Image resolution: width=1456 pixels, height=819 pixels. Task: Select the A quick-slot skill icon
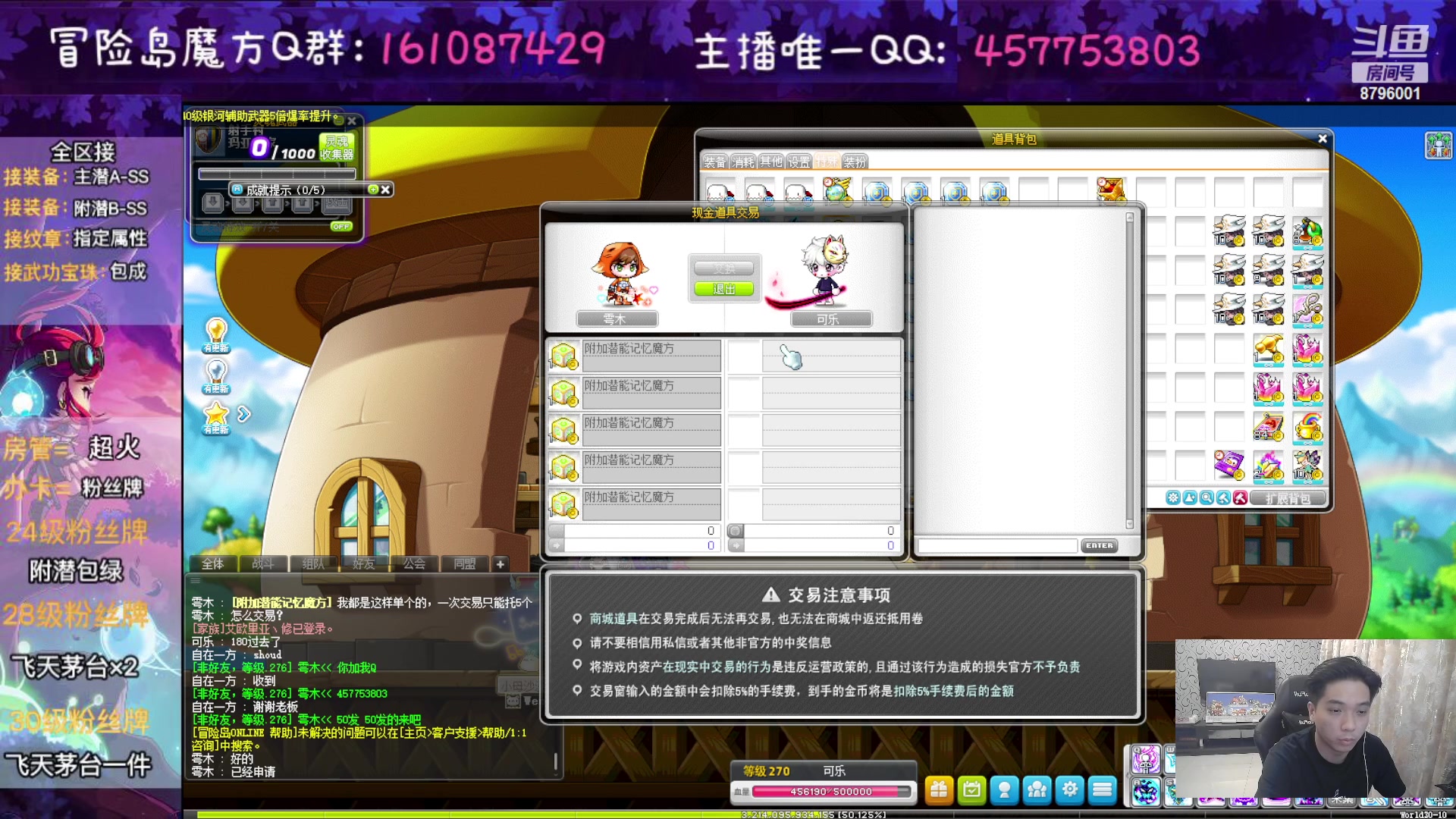coord(1146,792)
